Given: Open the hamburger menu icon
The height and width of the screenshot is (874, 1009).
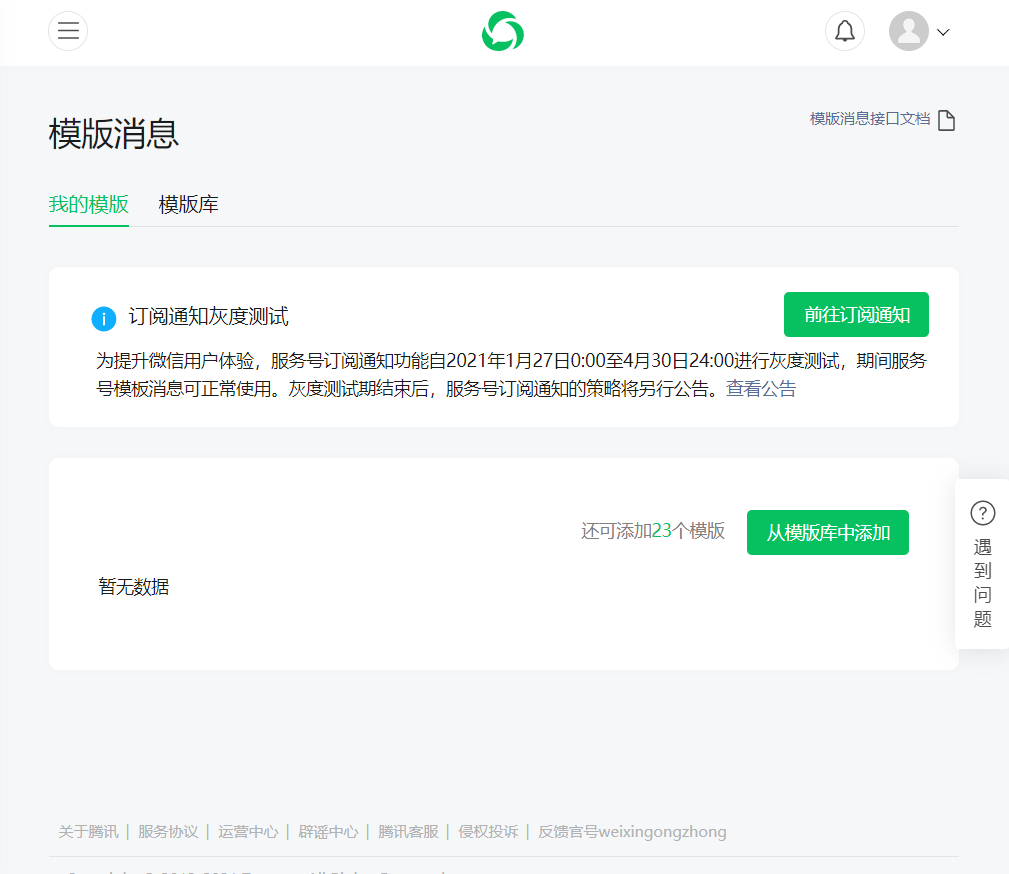Looking at the screenshot, I should 68,31.
